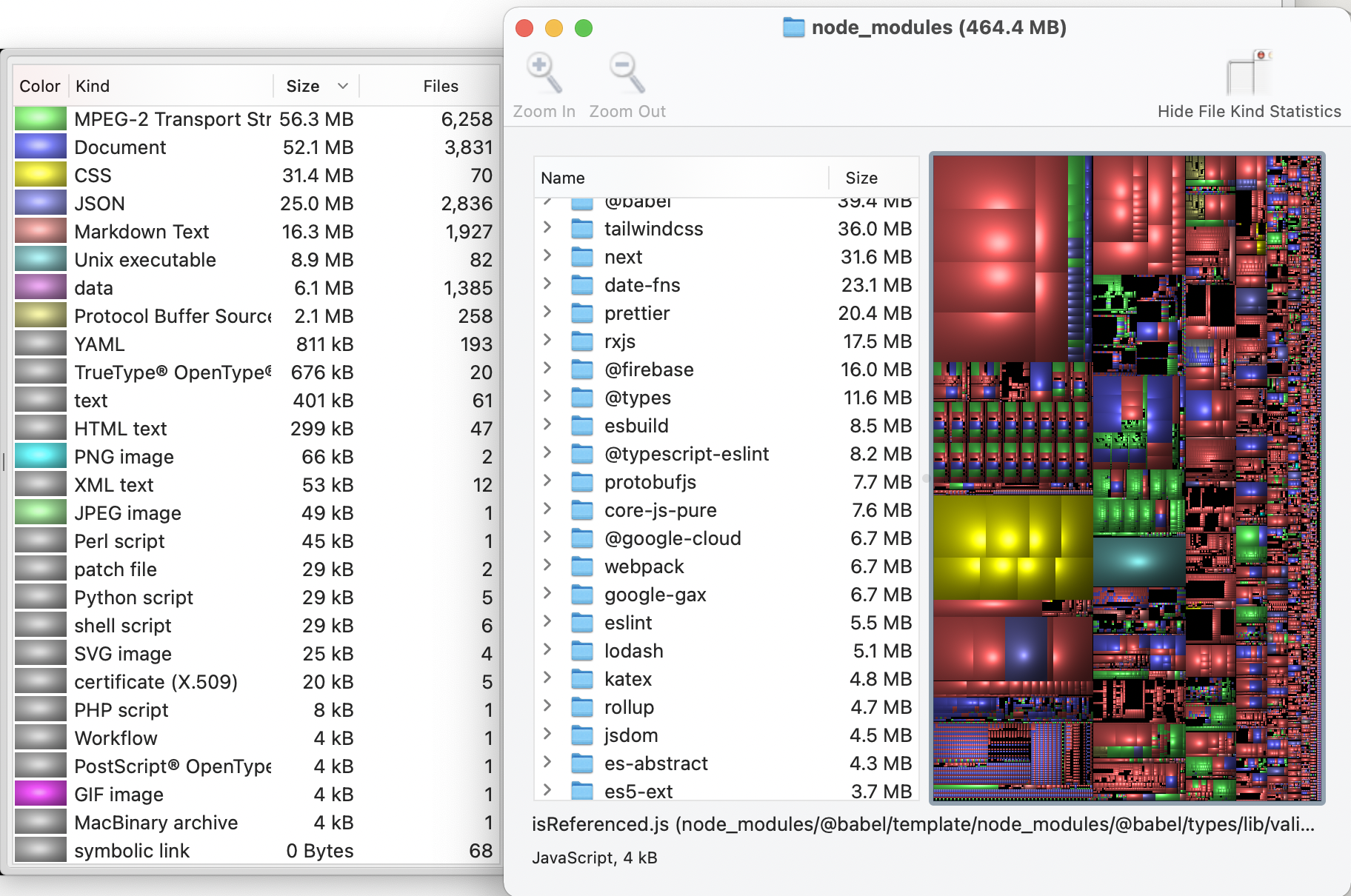Click the green MPEG-2 Transport Stream swatch
Image resolution: width=1351 pixels, height=896 pixels.
(x=40, y=118)
